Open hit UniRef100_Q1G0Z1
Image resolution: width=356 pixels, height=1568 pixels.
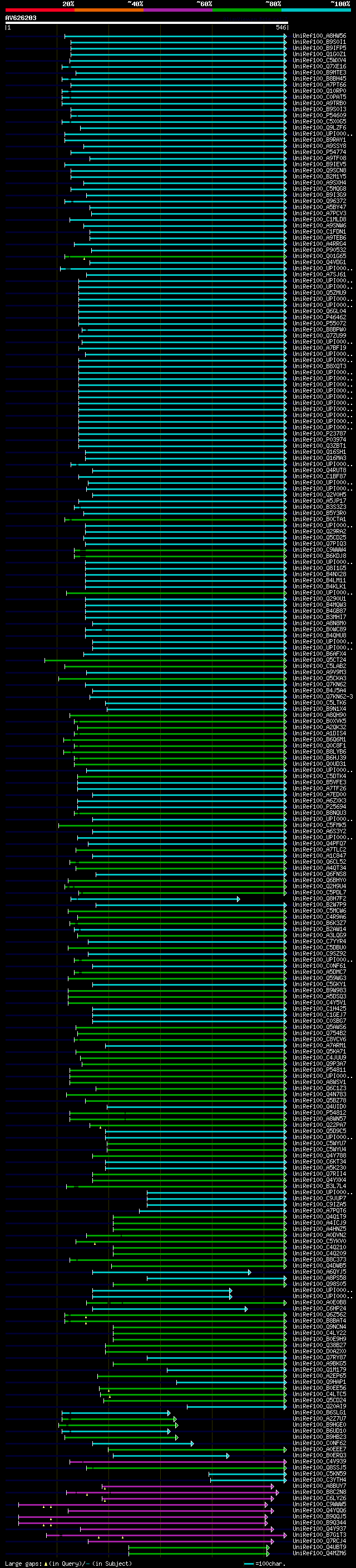(x=319, y=54)
